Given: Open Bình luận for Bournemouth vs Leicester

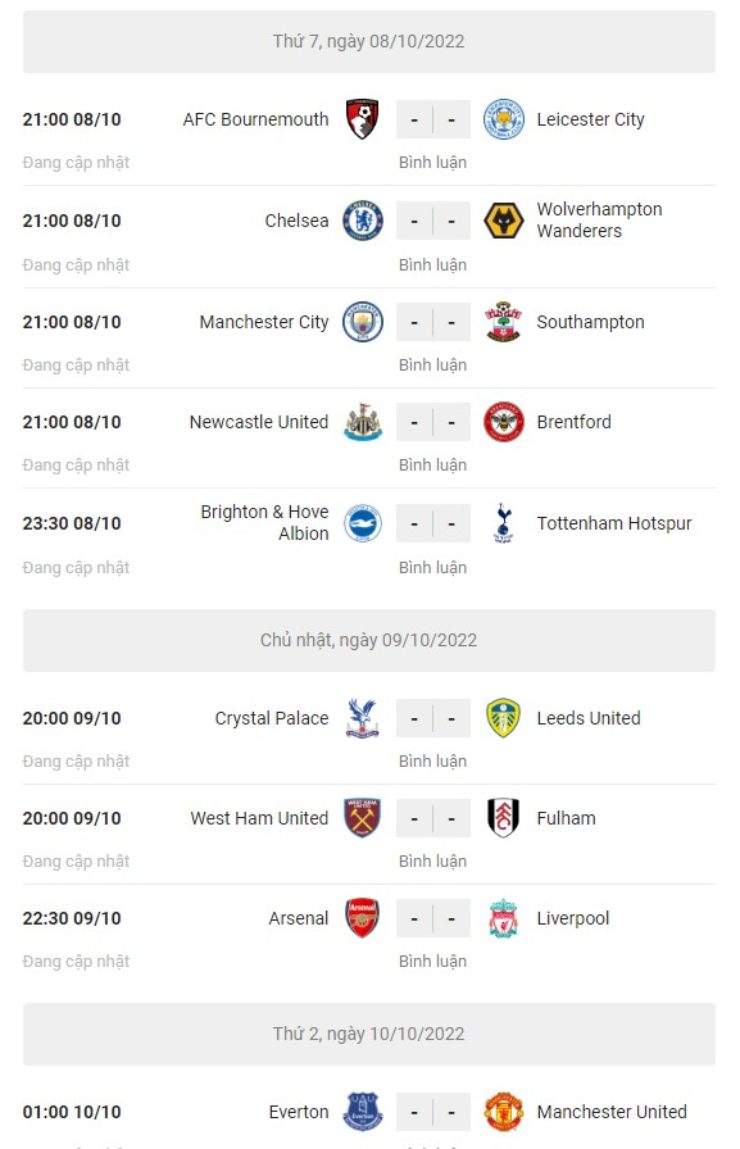Looking at the screenshot, I should (x=433, y=162).
